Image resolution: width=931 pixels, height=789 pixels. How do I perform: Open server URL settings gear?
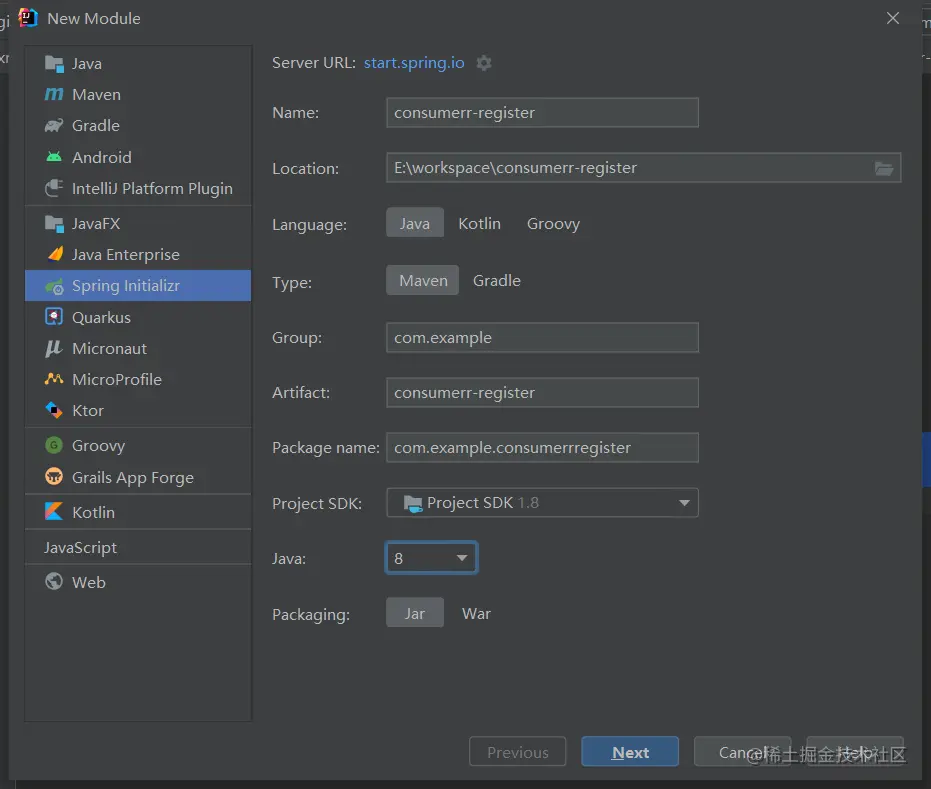484,63
